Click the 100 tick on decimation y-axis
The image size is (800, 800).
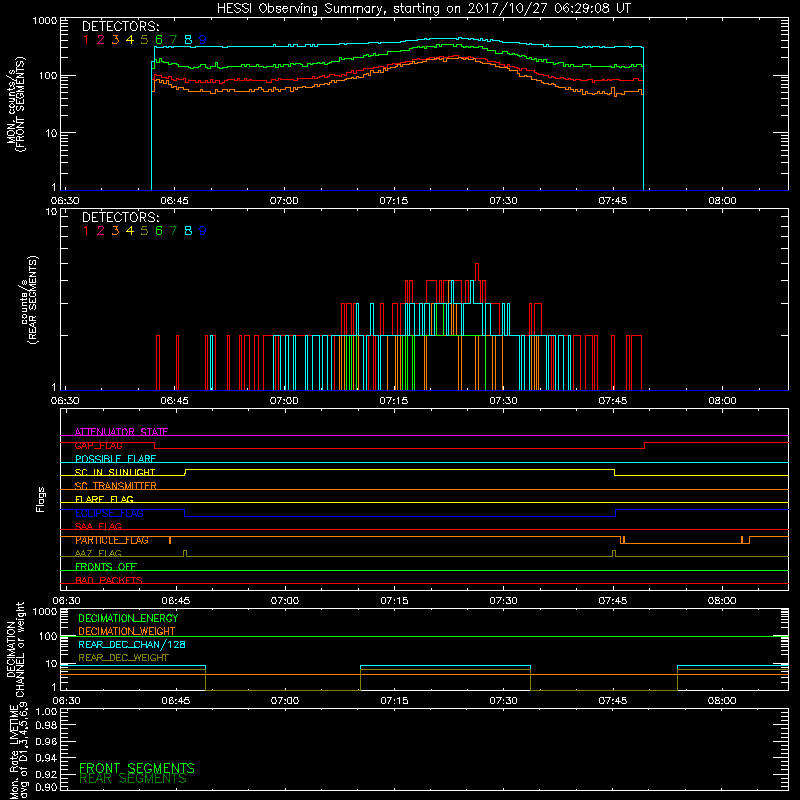point(48,636)
